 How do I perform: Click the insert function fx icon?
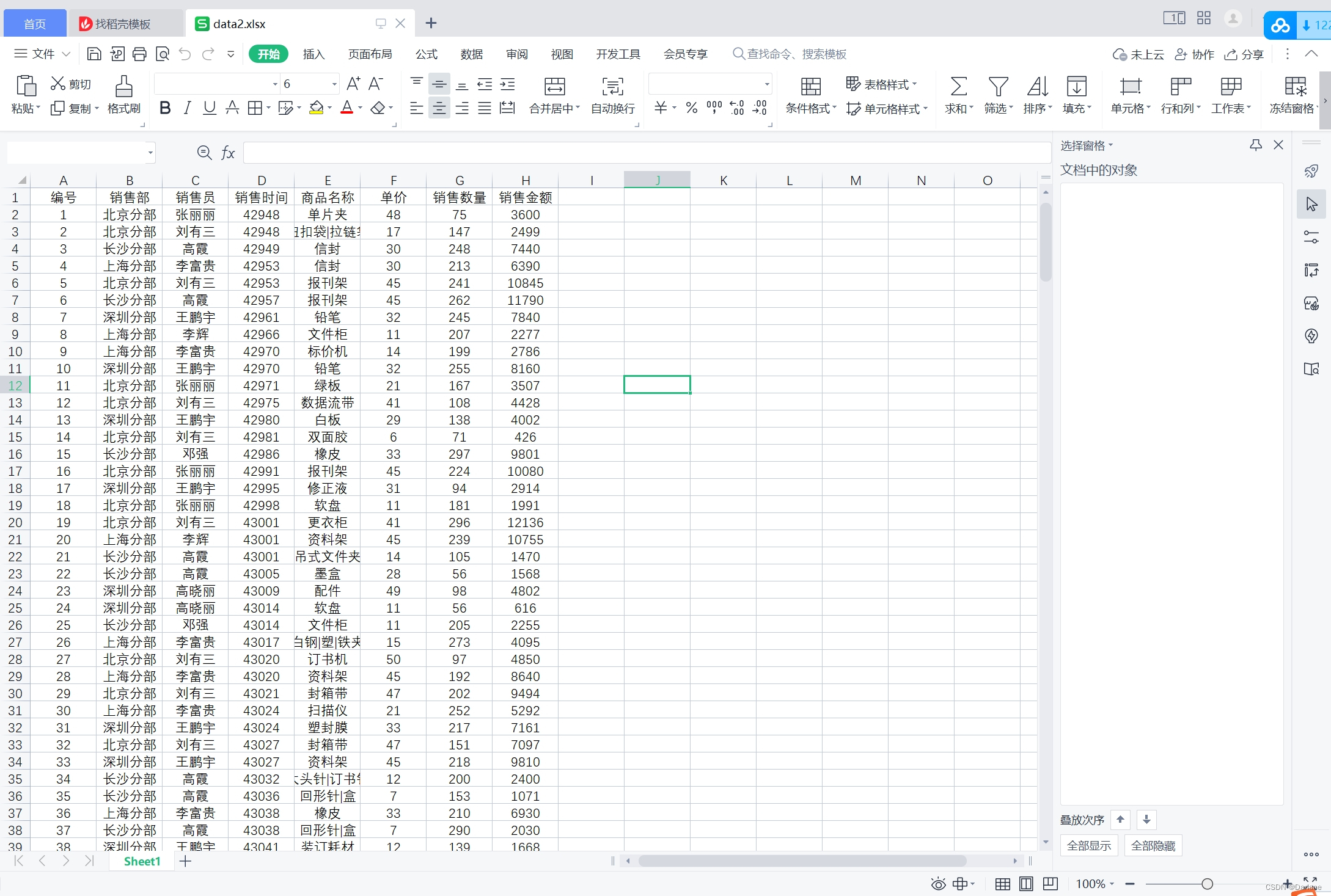pyautogui.click(x=228, y=153)
